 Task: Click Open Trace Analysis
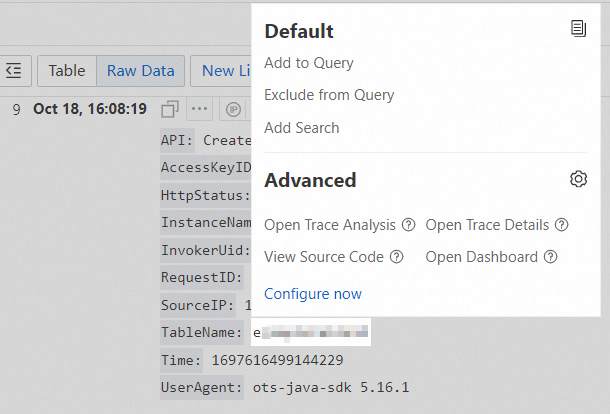click(x=330, y=225)
